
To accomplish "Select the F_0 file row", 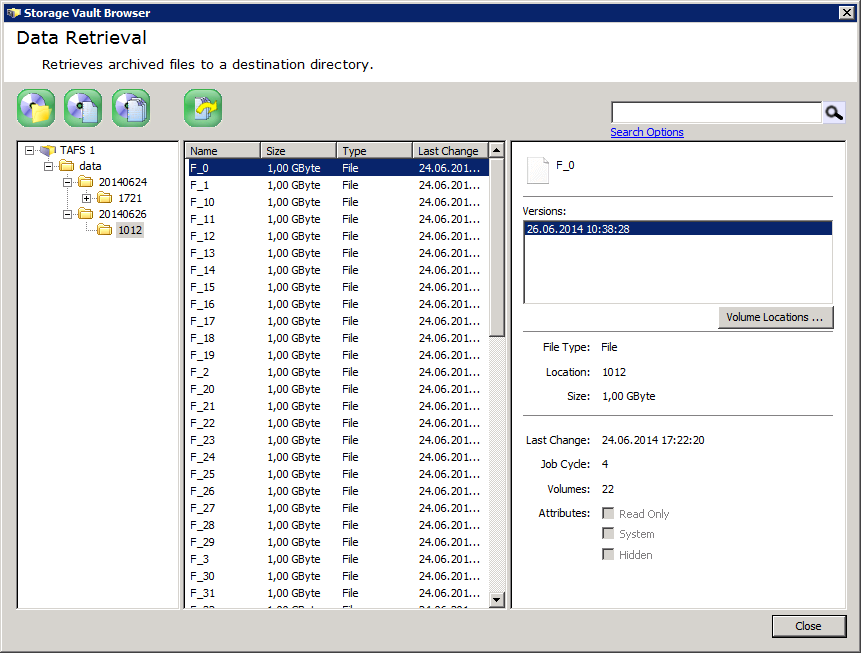I will click(337, 168).
